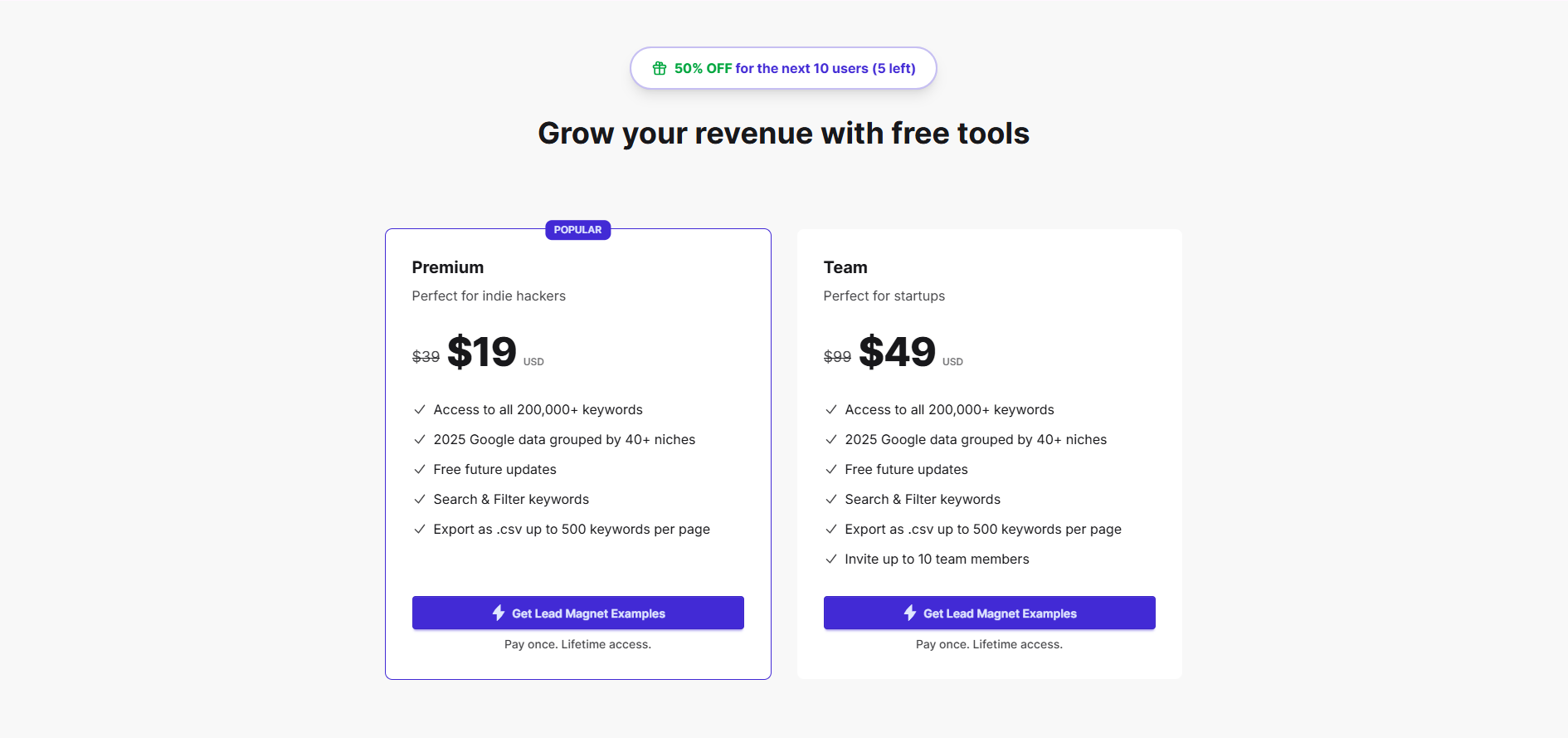This screenshot has height=738, width=1568.
Task: Click the crossed-out $39 price on Premium
Action: click(426, 355)
